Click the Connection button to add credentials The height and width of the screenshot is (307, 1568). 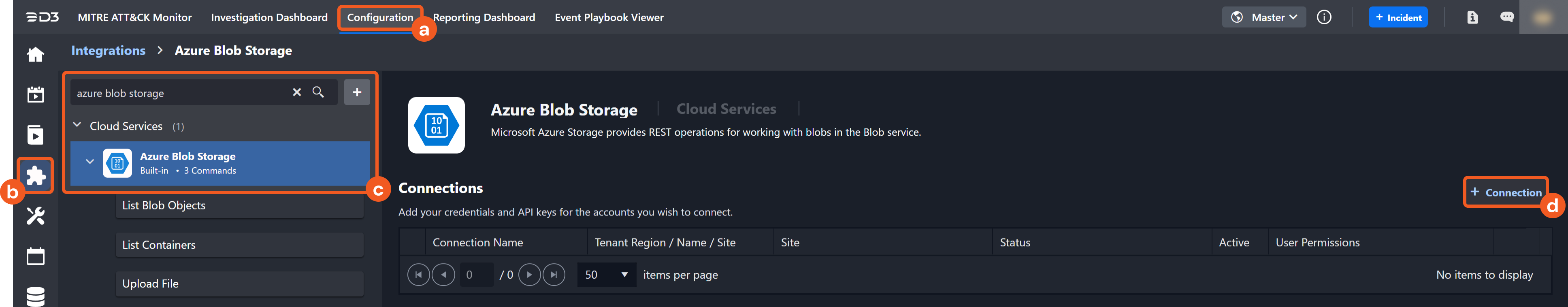(x=1506, y=192)
